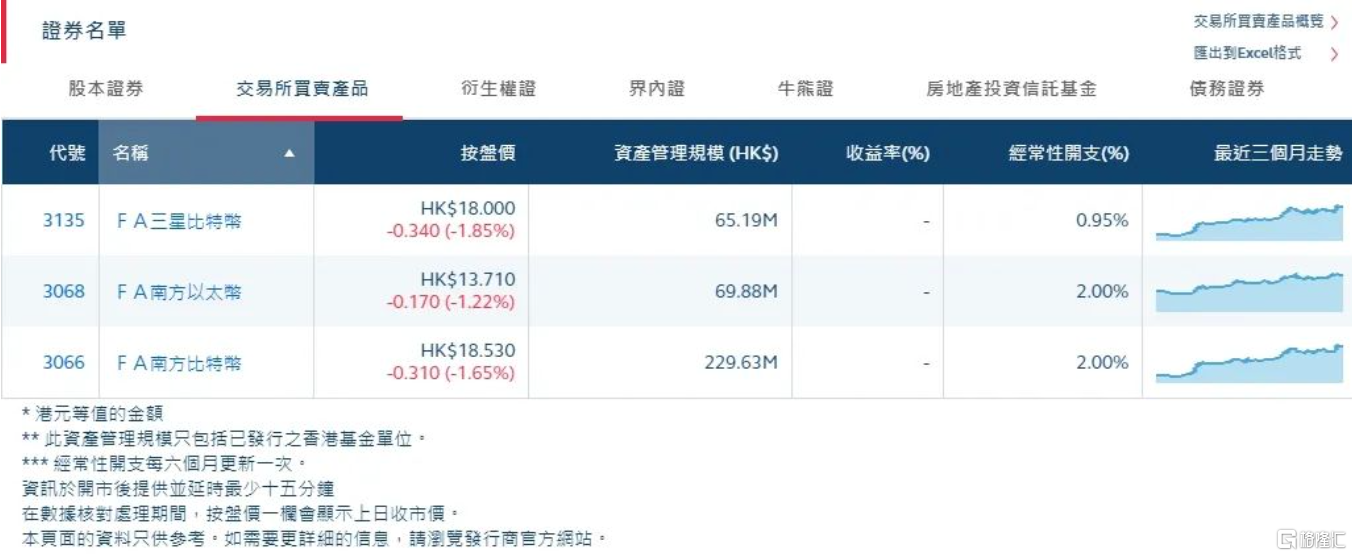Sort by 資產管理規模 (HK$) column header
The width and height of the screenshot is (1352, 556).
click(696, 154)
